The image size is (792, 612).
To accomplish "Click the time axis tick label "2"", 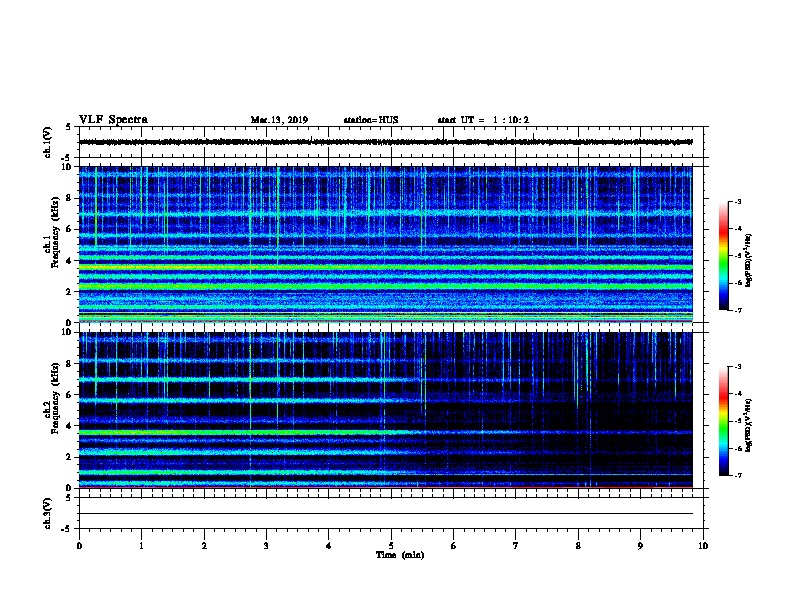I will coord(204,546).
